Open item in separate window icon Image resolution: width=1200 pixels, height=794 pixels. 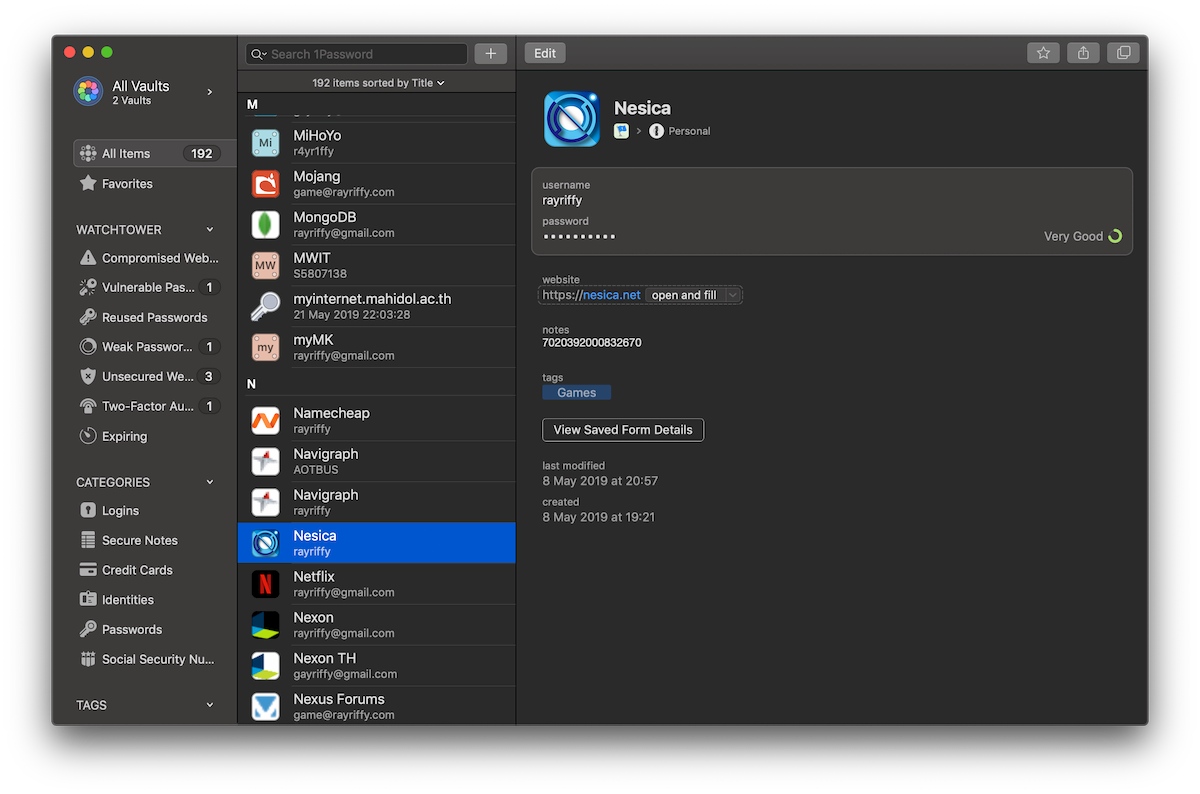tap(1123, 53)
